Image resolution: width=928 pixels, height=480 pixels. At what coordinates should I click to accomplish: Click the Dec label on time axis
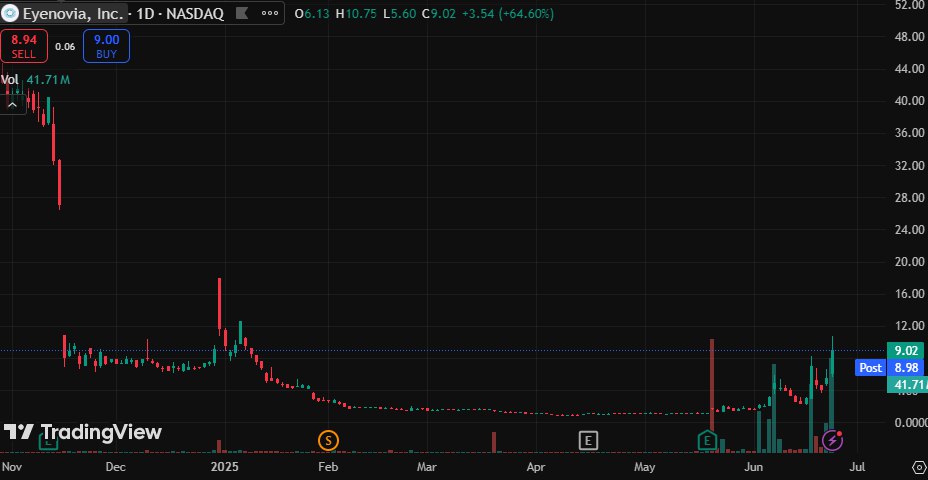(116, 466)
